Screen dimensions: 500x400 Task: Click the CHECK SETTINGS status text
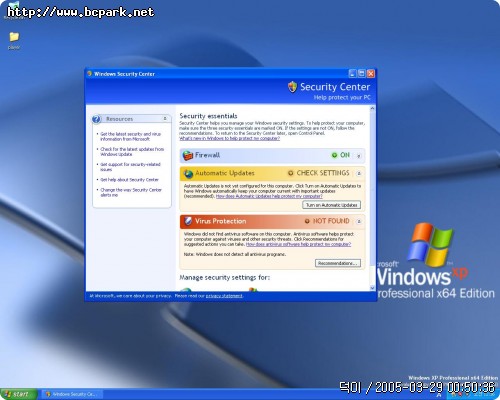323,173
